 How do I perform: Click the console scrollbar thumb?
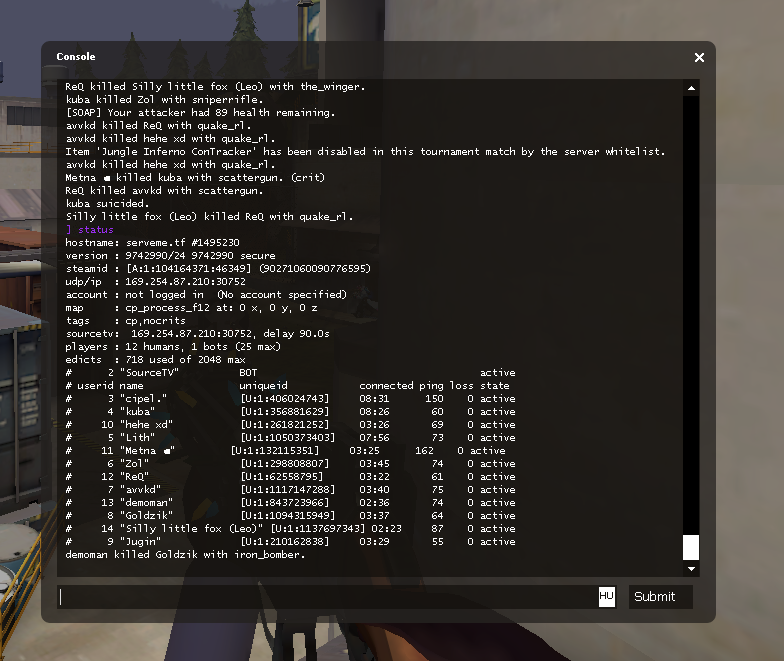coord(691,547)
